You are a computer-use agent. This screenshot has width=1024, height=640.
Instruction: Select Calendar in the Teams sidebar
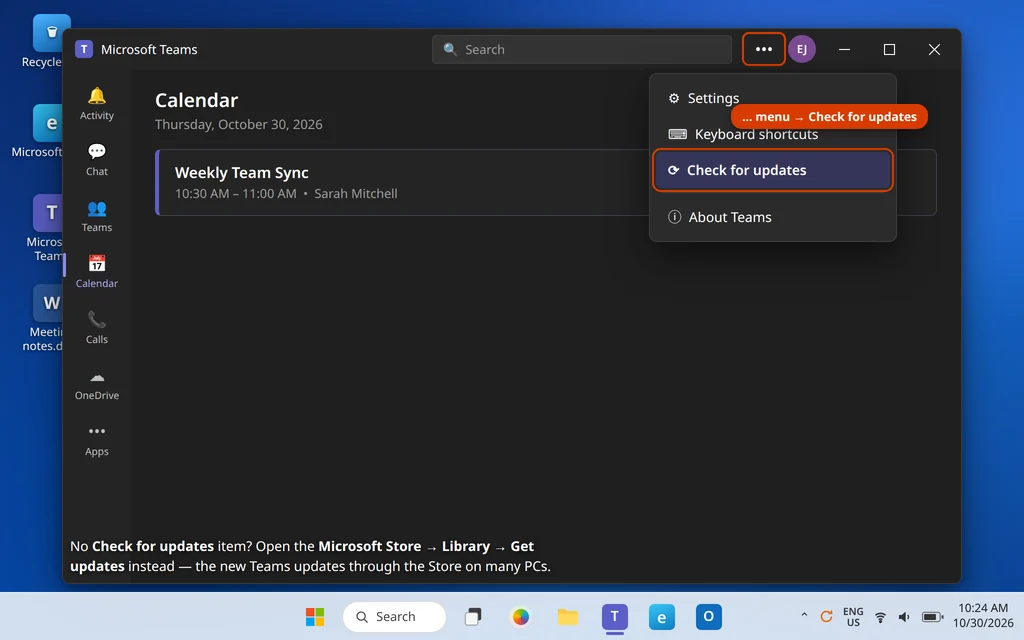pos(97,272)
